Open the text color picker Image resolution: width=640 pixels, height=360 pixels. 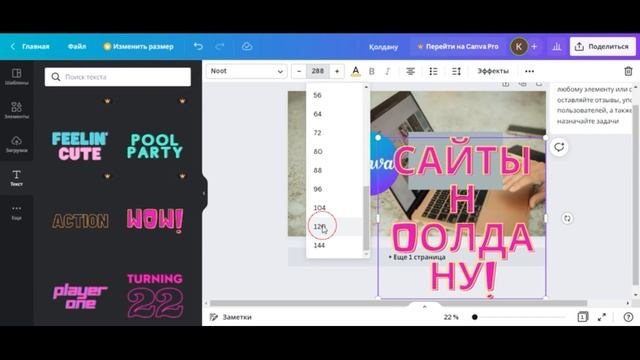tap(356, 71)
